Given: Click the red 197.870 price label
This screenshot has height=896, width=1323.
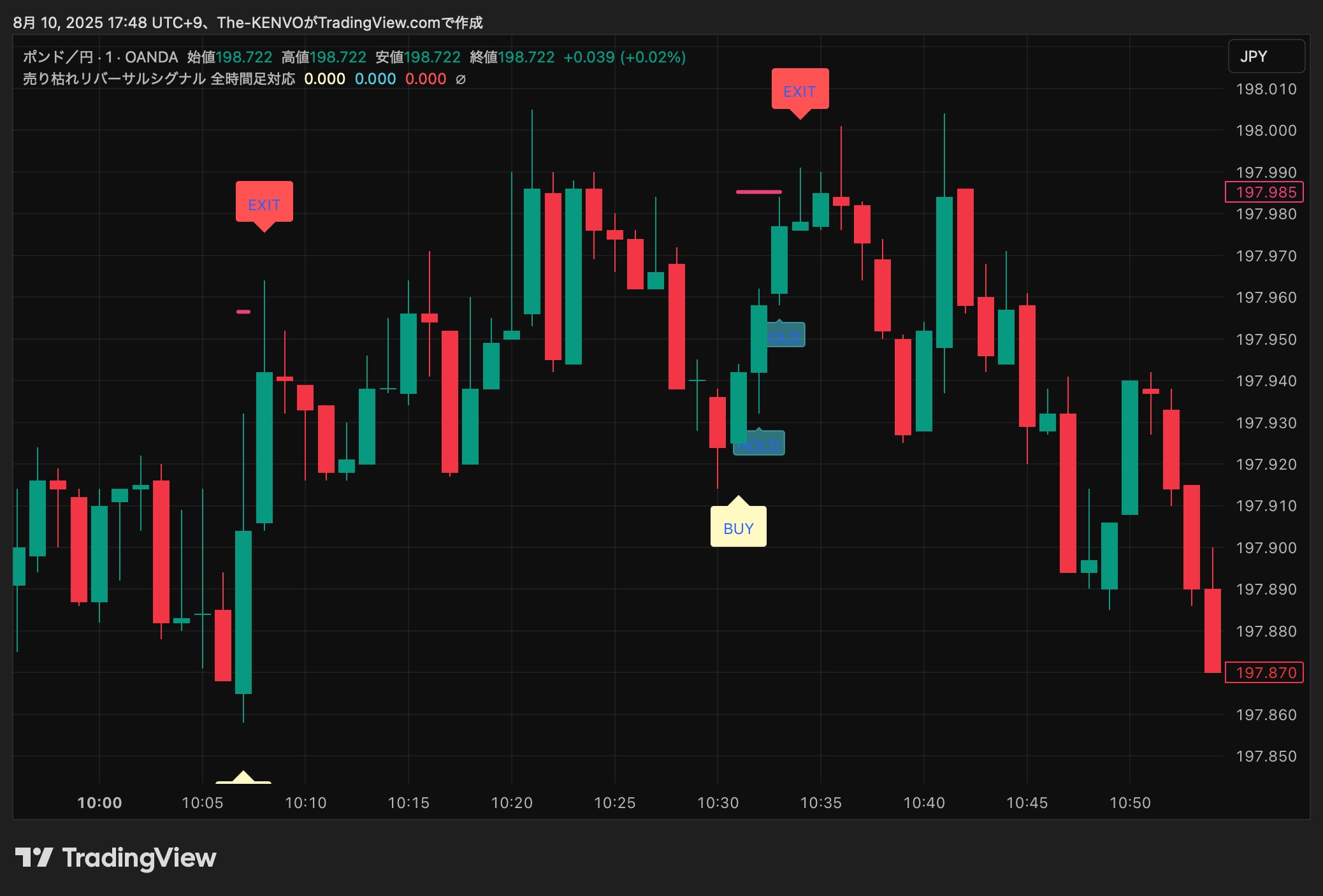Looking at the screenshot, I should tap(1264, 672).
